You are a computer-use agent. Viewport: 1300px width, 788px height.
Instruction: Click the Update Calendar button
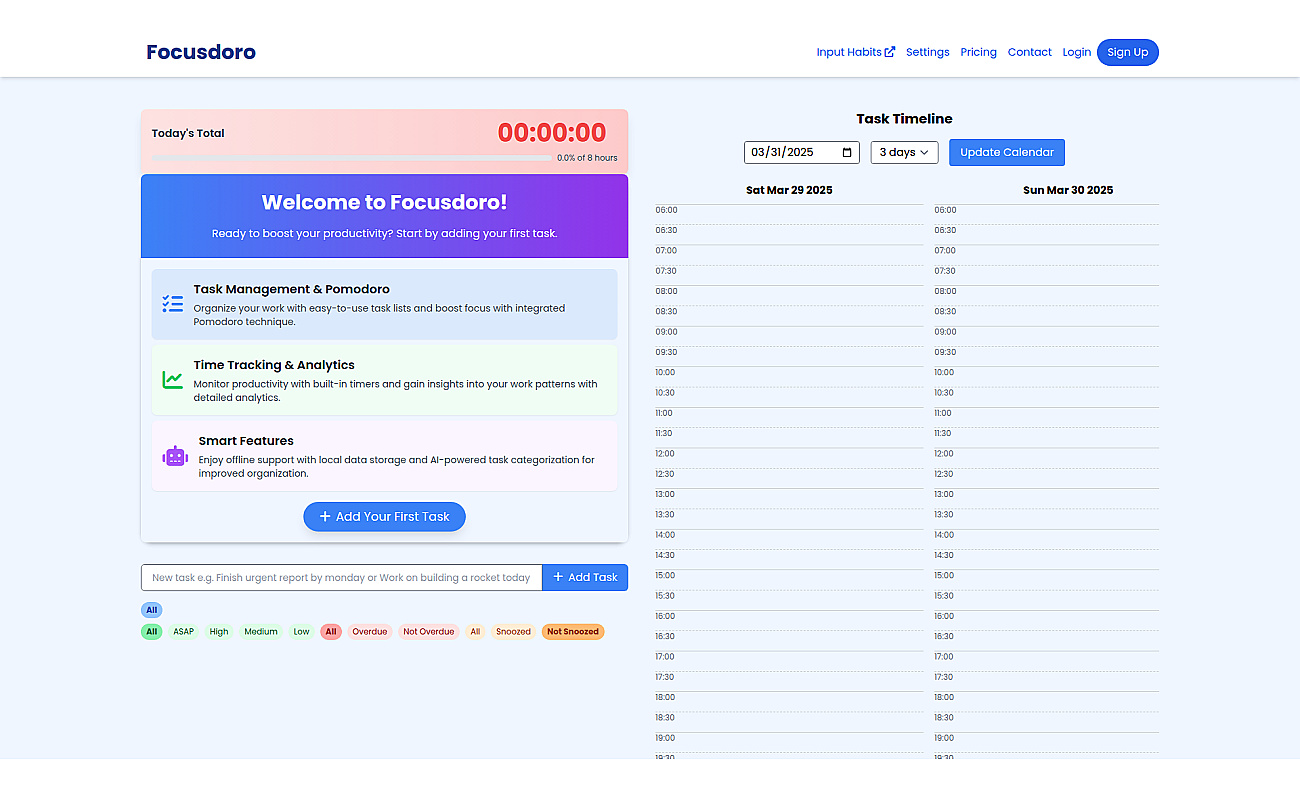click(x=1007, y=152)
